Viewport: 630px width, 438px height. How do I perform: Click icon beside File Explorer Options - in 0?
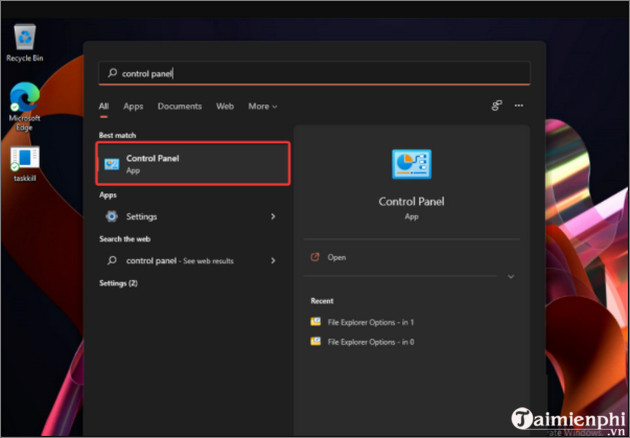coord(315,342)
